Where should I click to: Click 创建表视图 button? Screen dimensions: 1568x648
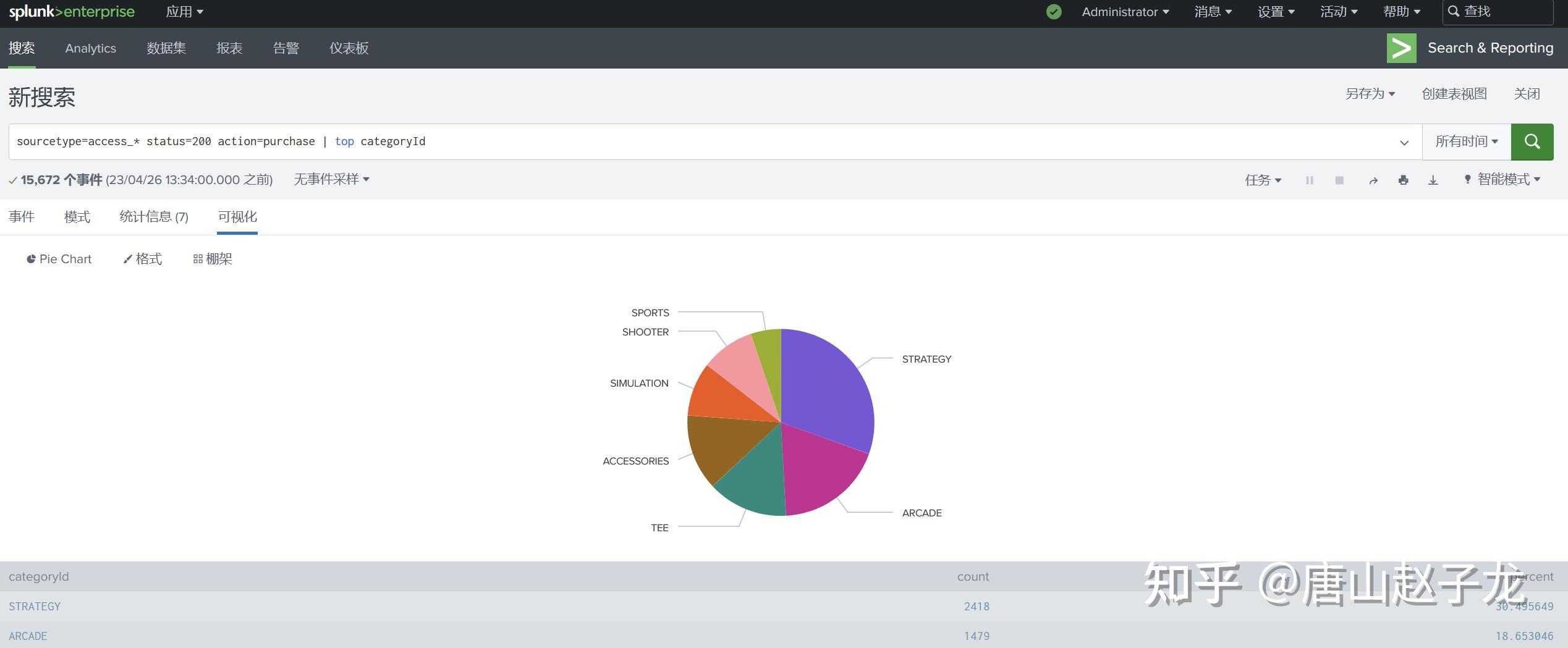click(x=1454, y=94)
